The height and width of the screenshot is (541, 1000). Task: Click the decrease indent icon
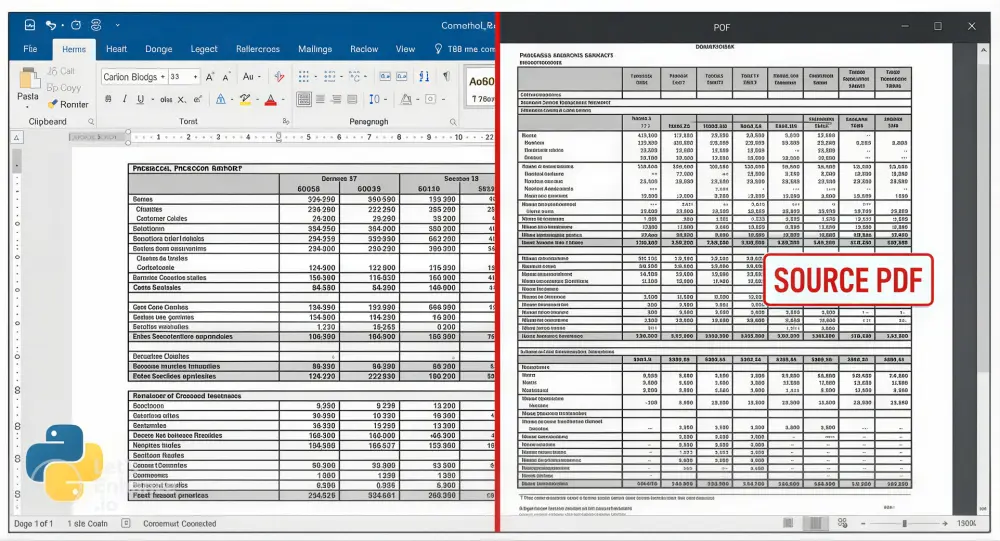point(385,77)
